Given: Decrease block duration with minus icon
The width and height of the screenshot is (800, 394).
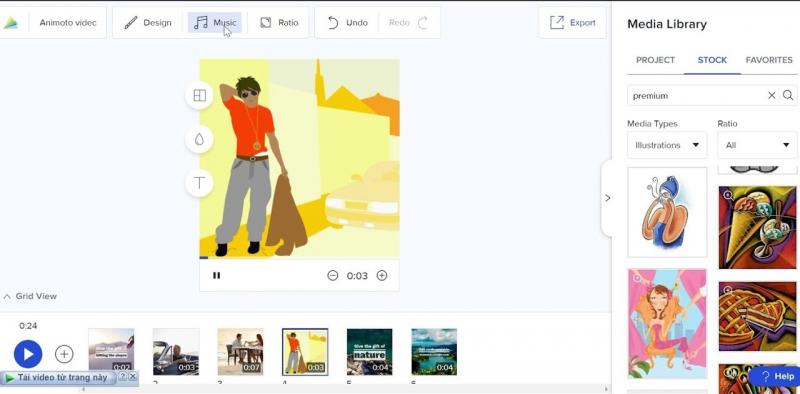Looking at the screenshot, I should tap(333, 276).
